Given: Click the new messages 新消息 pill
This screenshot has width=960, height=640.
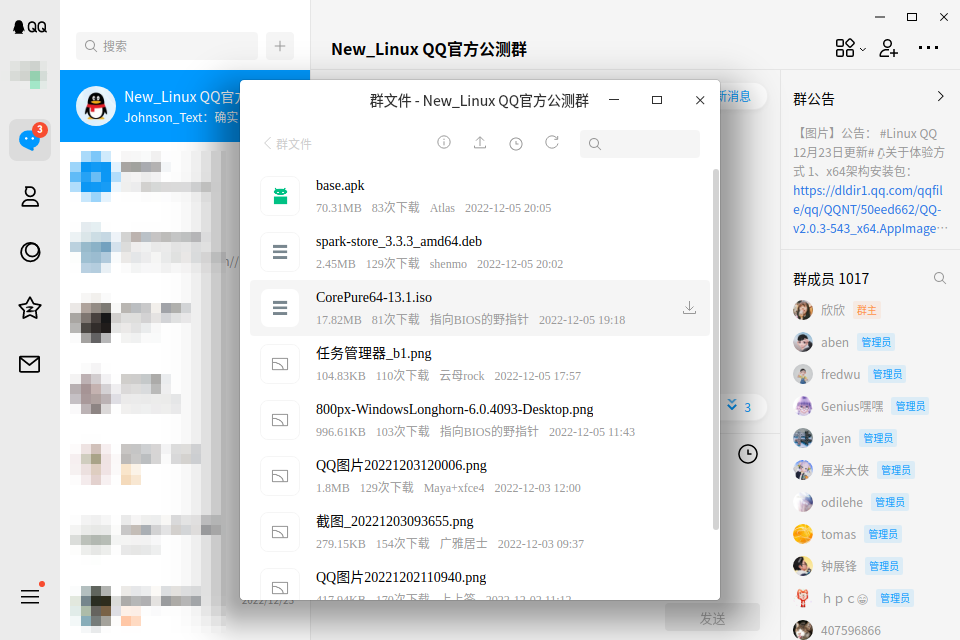Looking at the screenshot, I should tap(743, 96).
